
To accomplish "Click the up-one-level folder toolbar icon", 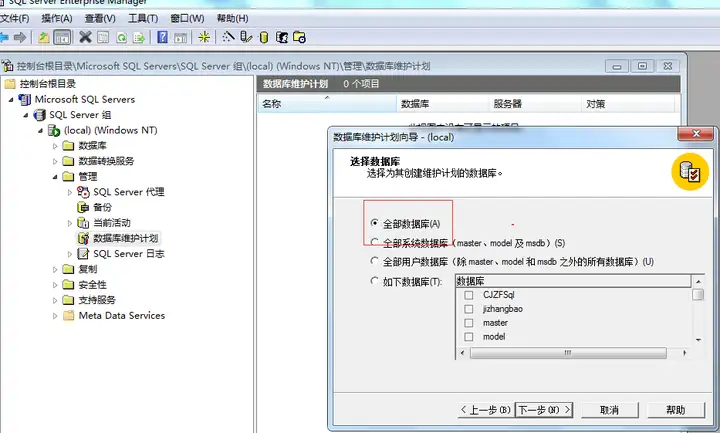I will [x=44, y=38].
